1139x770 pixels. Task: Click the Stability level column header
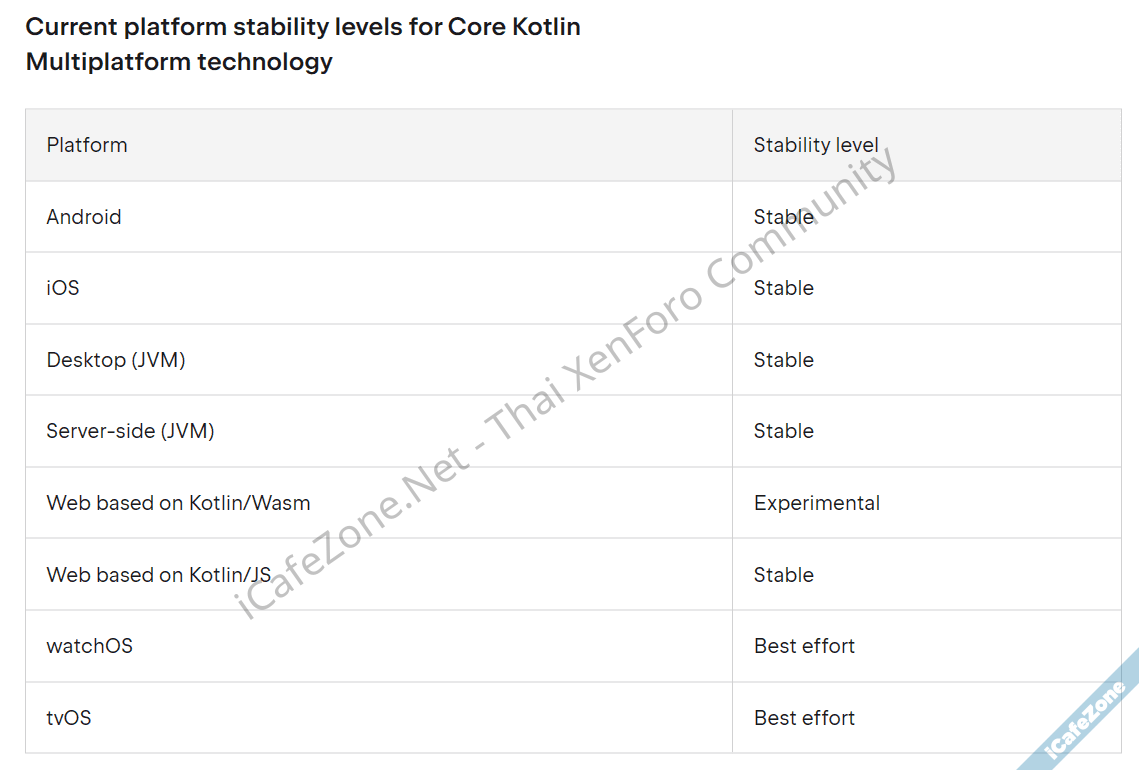tap(816, 145)
